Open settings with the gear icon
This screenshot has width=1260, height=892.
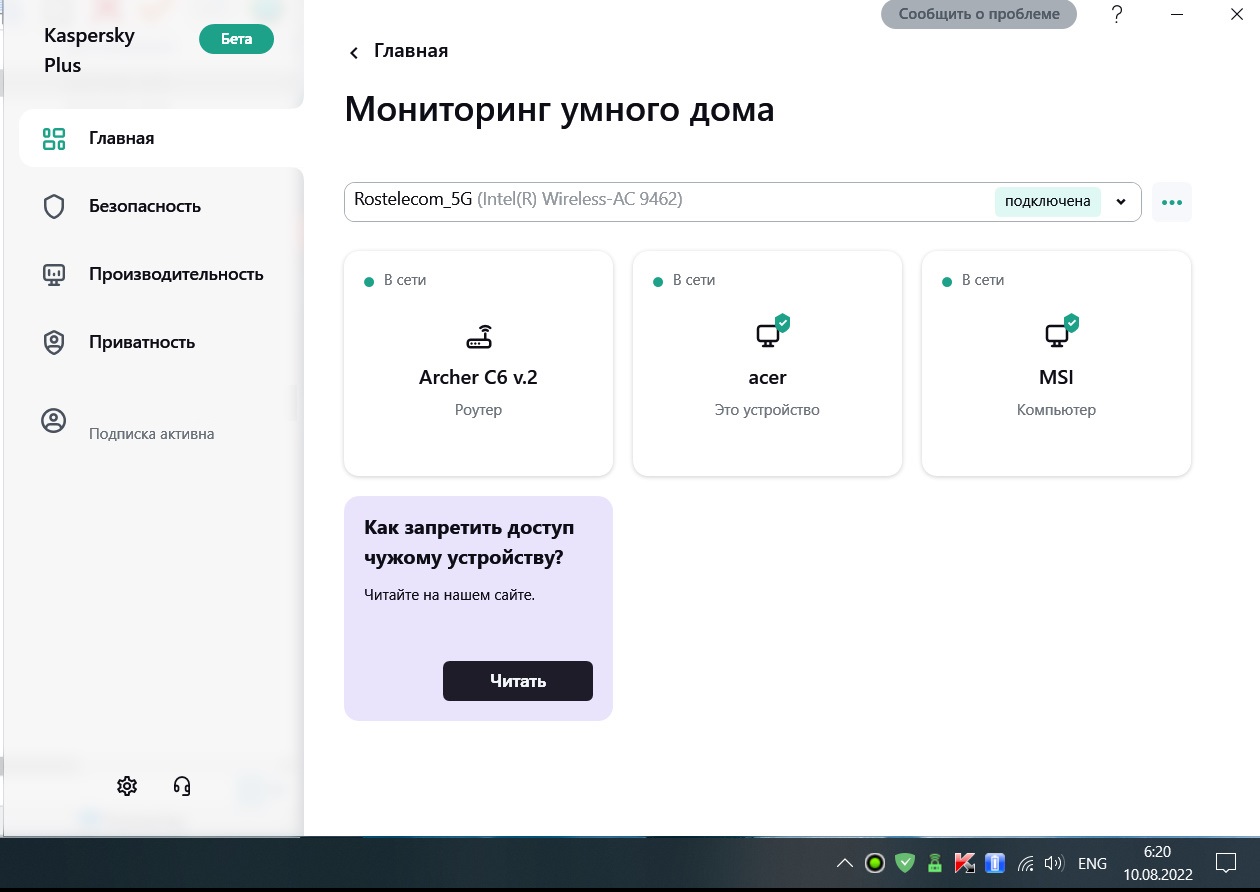pyautogui.click(x=127, y=786)
